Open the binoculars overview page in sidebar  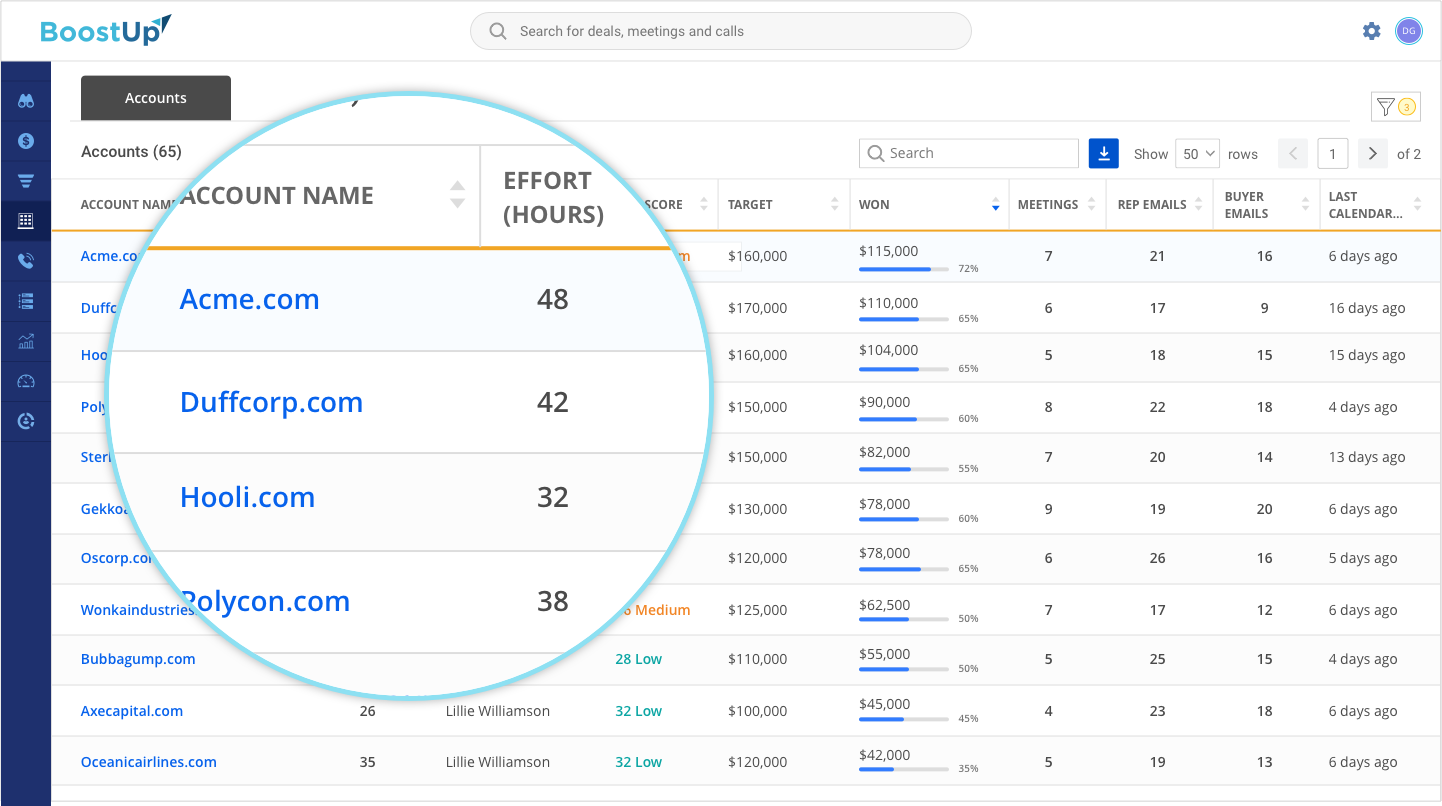[26, 101]
